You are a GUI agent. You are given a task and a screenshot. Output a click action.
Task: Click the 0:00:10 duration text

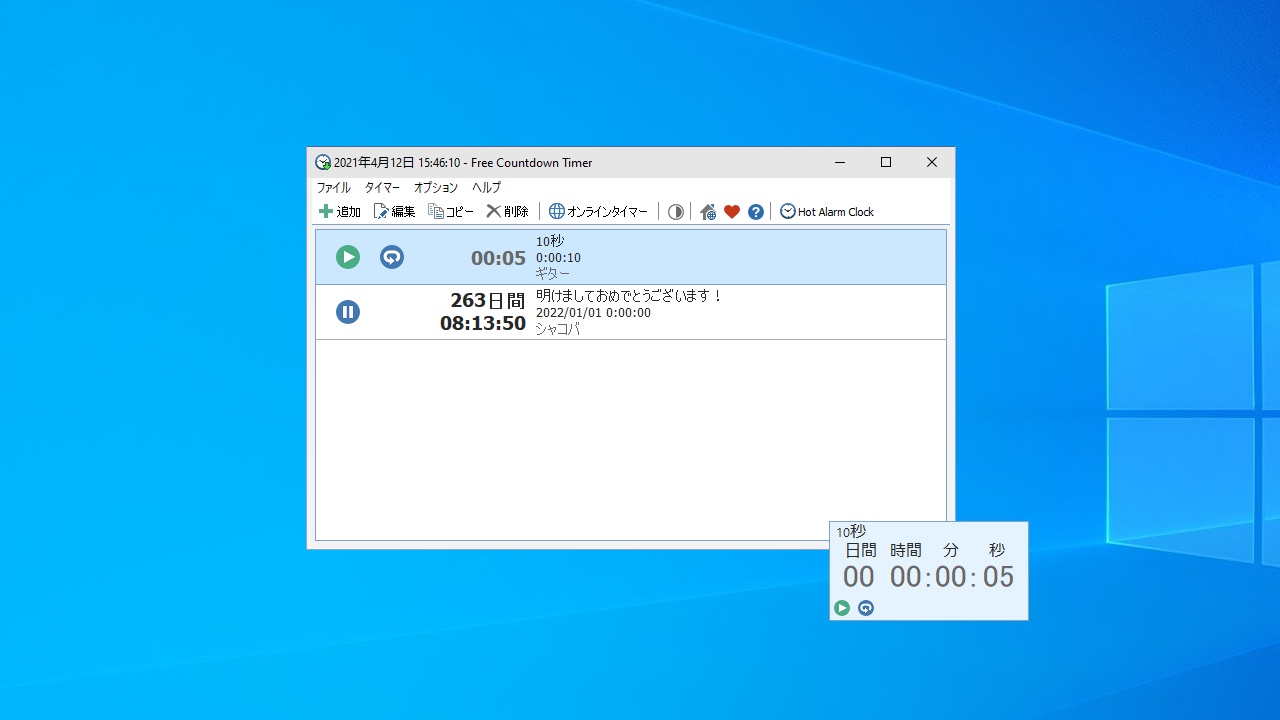pyautogui.click(x=558, y=258)
